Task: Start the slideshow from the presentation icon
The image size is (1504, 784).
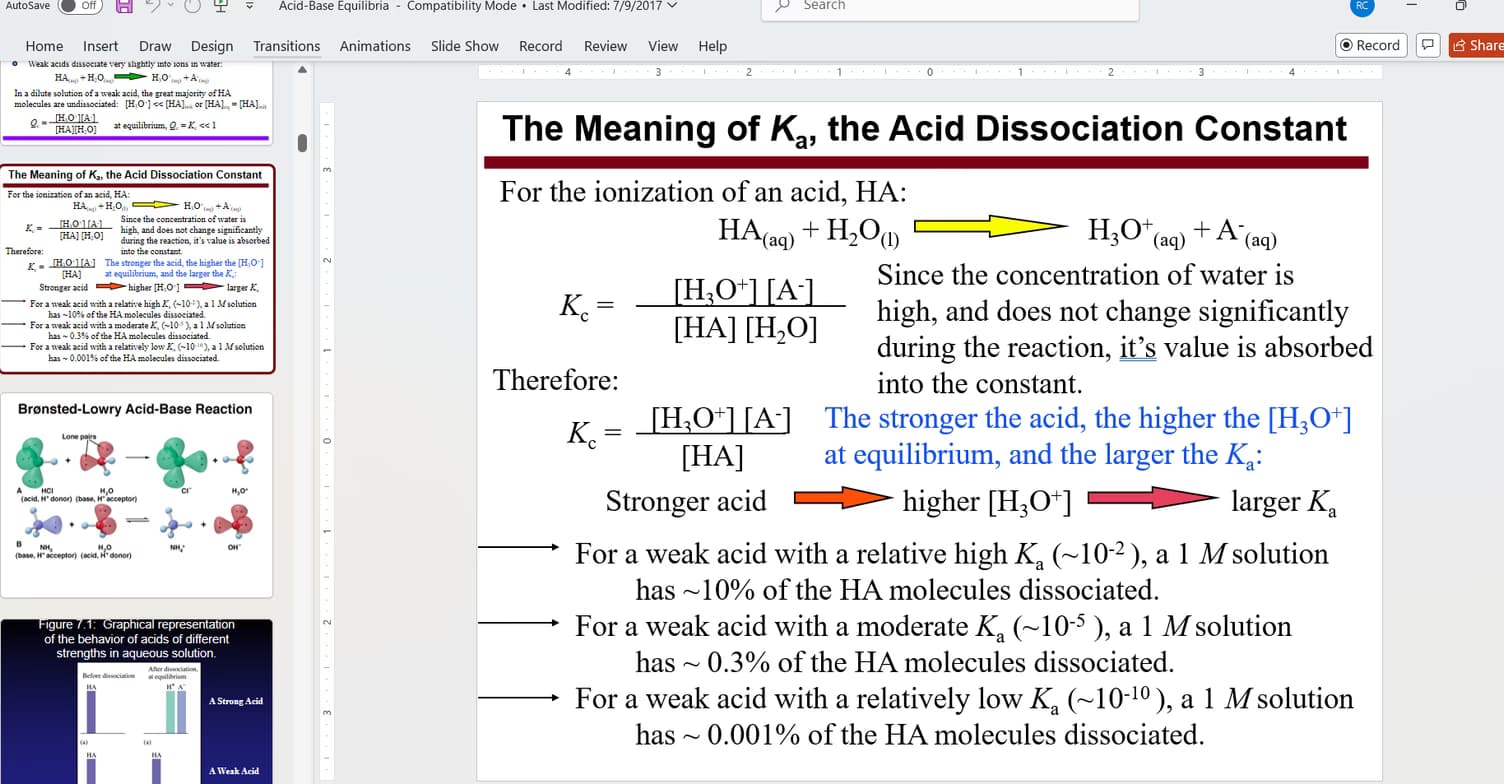Action: [x=219, y=7]
